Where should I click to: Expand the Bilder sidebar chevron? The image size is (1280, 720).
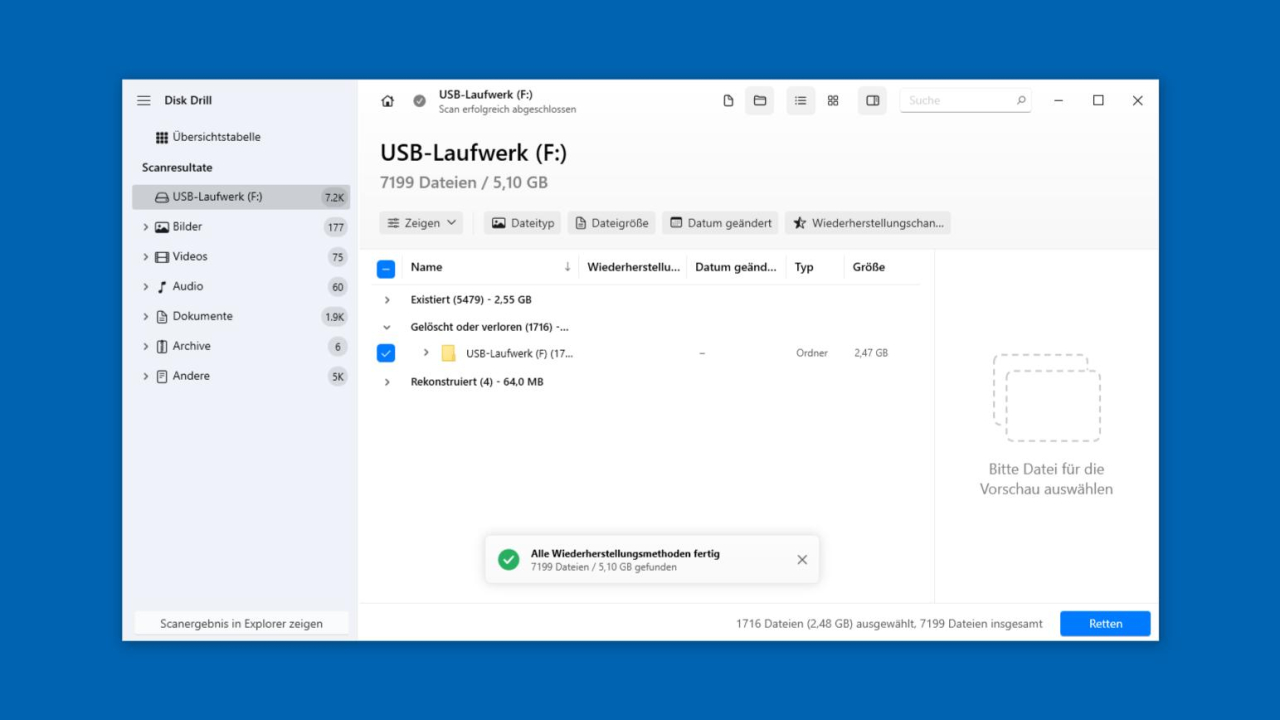[146, 227]
